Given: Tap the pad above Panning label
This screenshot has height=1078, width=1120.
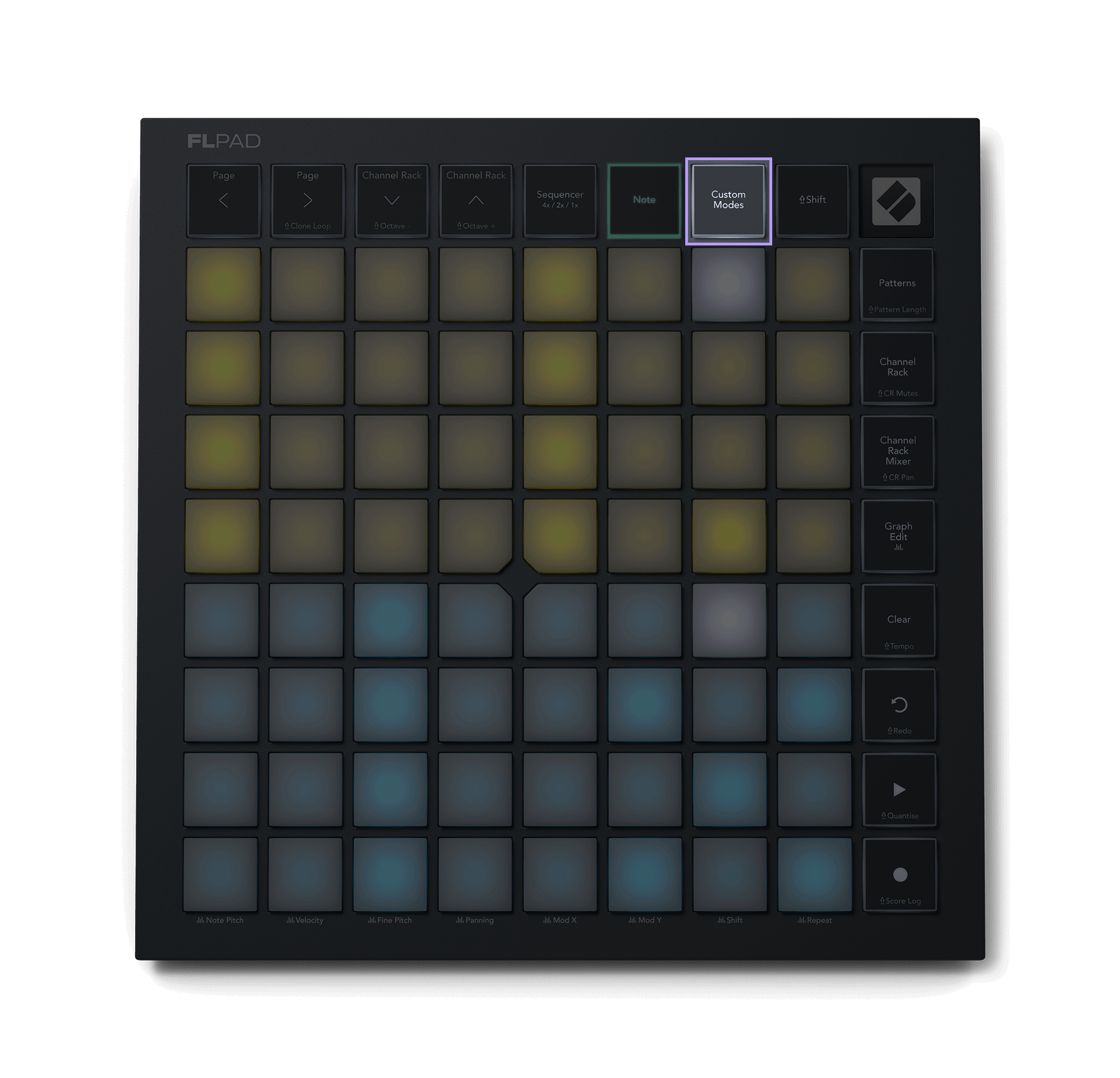Looking at the screenshot, I should pos(475,875).
